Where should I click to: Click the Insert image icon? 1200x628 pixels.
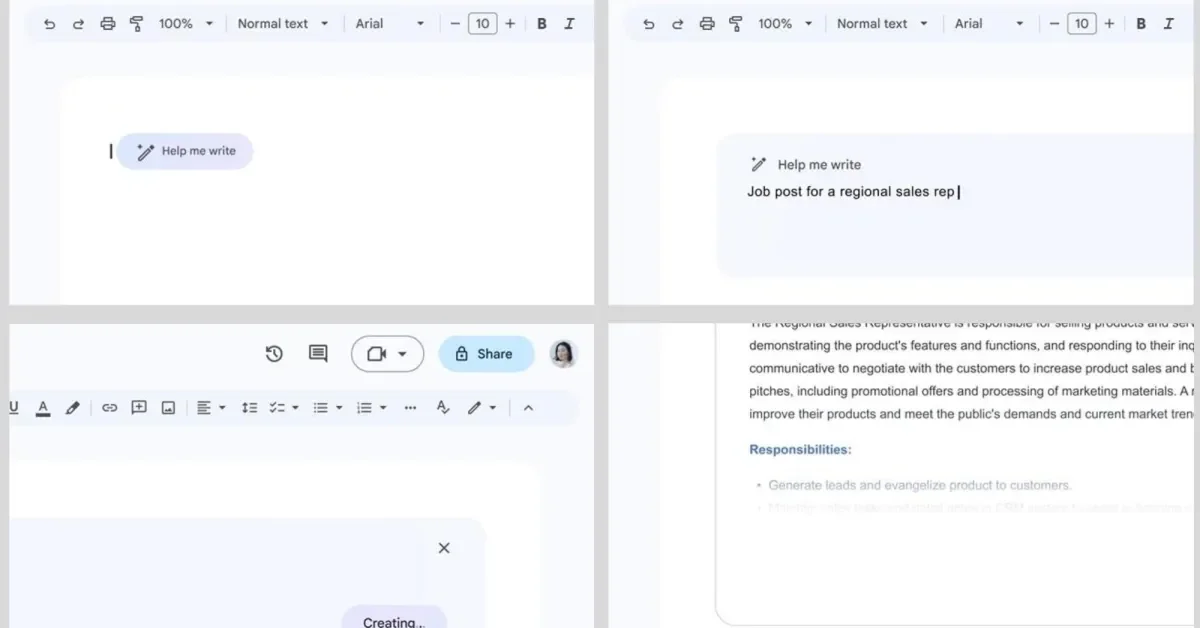click(x=168, y=407)
